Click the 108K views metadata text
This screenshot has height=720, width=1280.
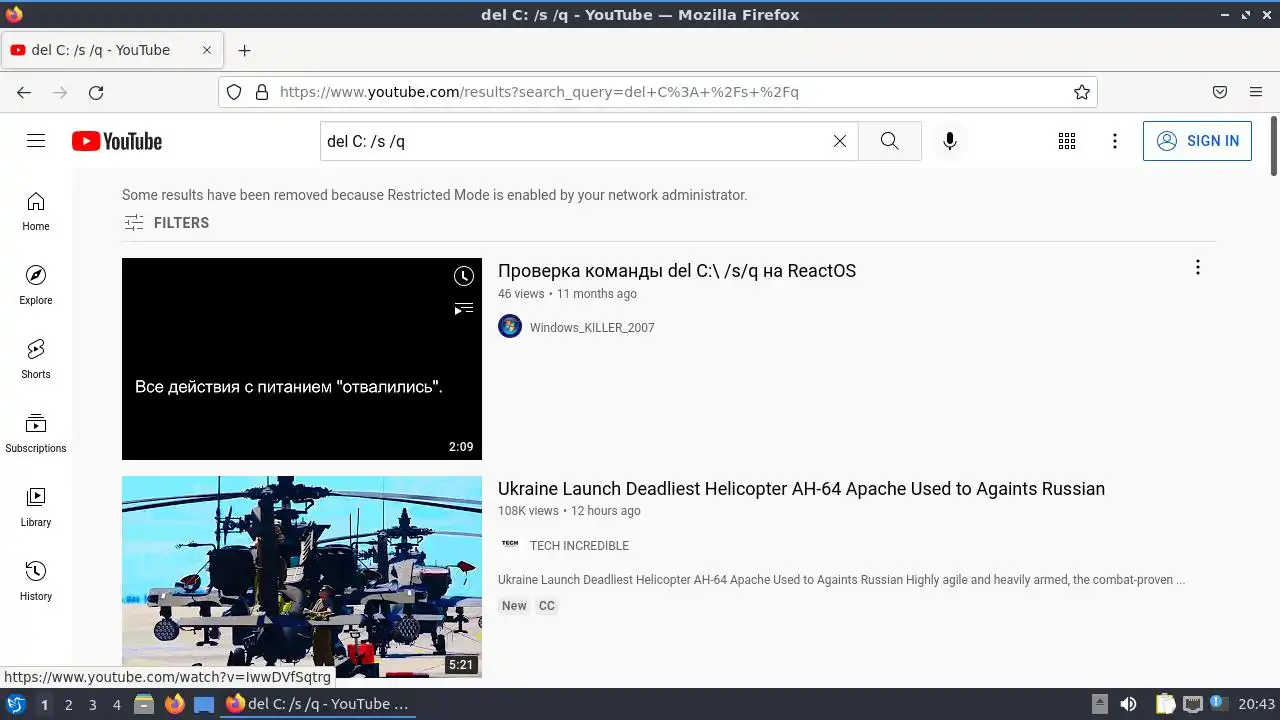click(x=528, y=511)
